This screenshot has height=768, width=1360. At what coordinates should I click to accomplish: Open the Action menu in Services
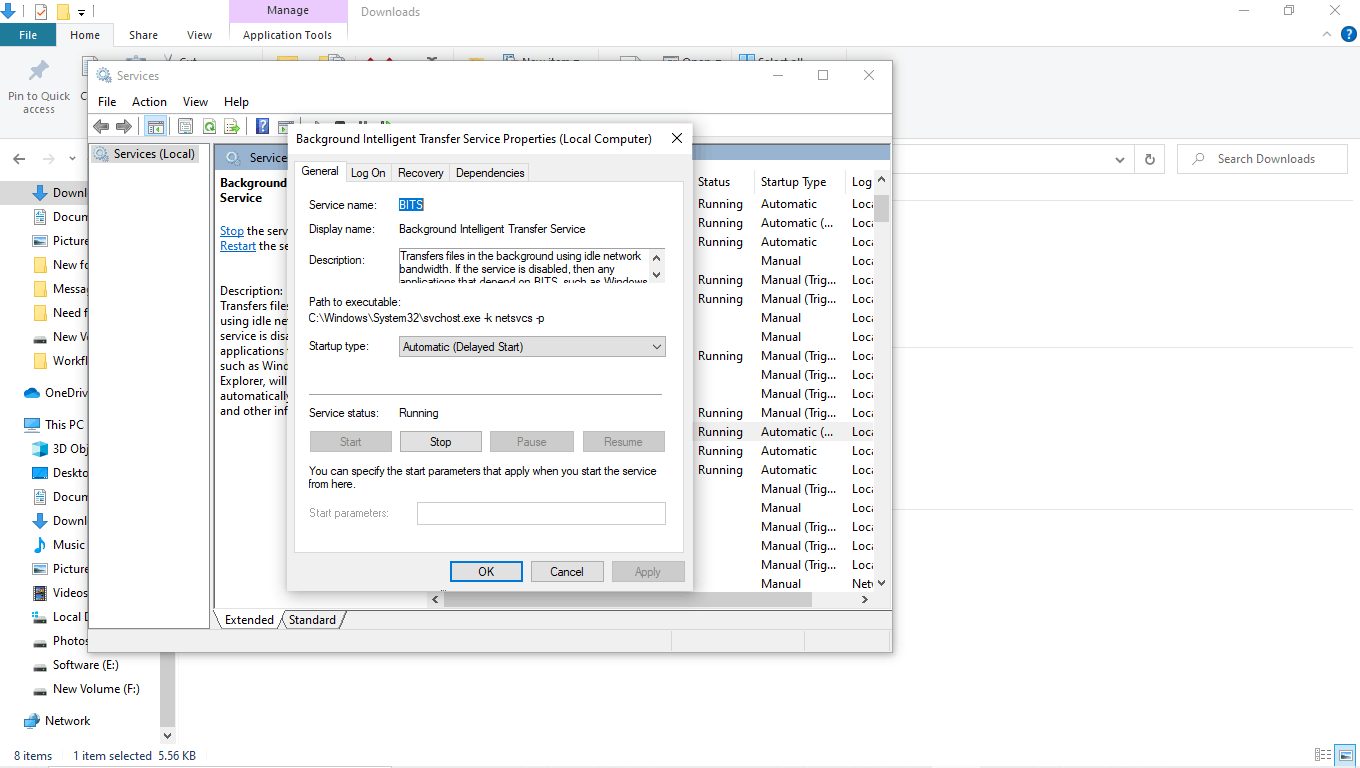click(149, 102)
